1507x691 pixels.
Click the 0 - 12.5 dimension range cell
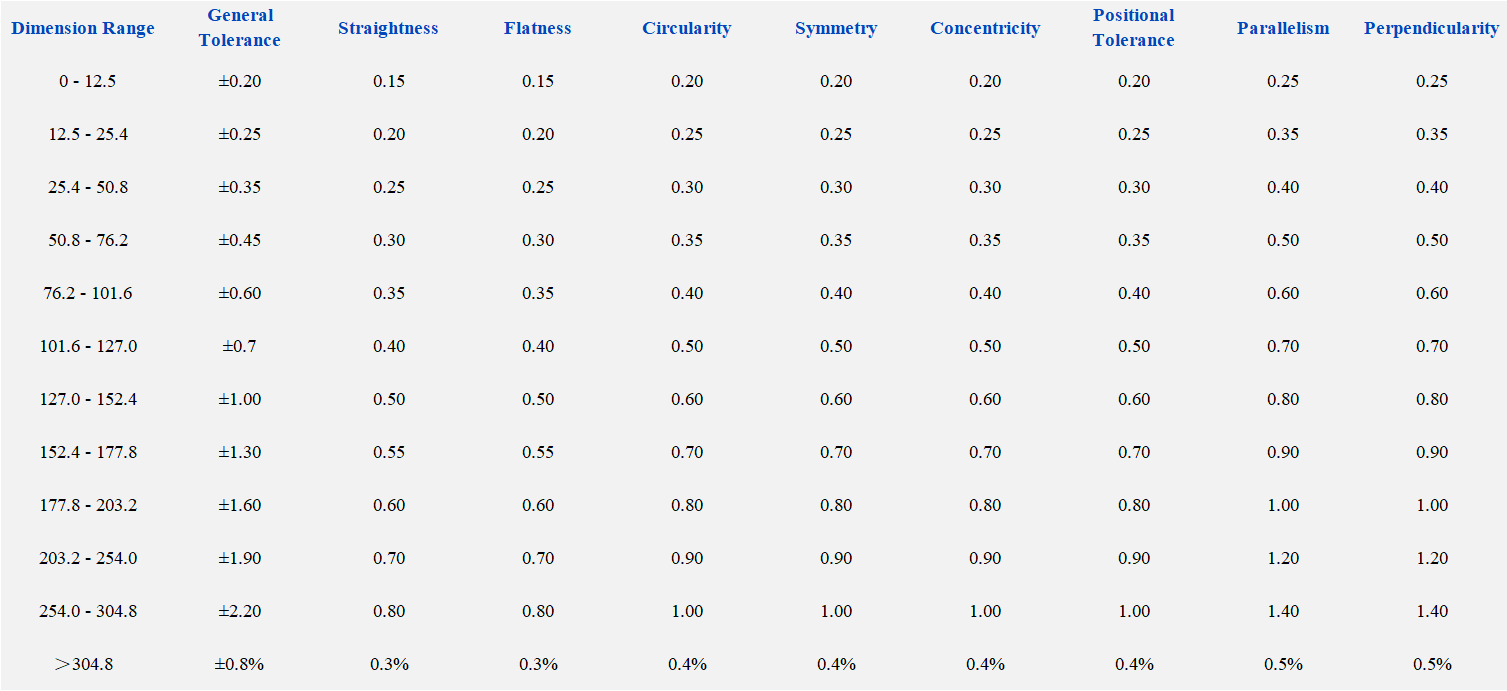click(x=87, y=81)
